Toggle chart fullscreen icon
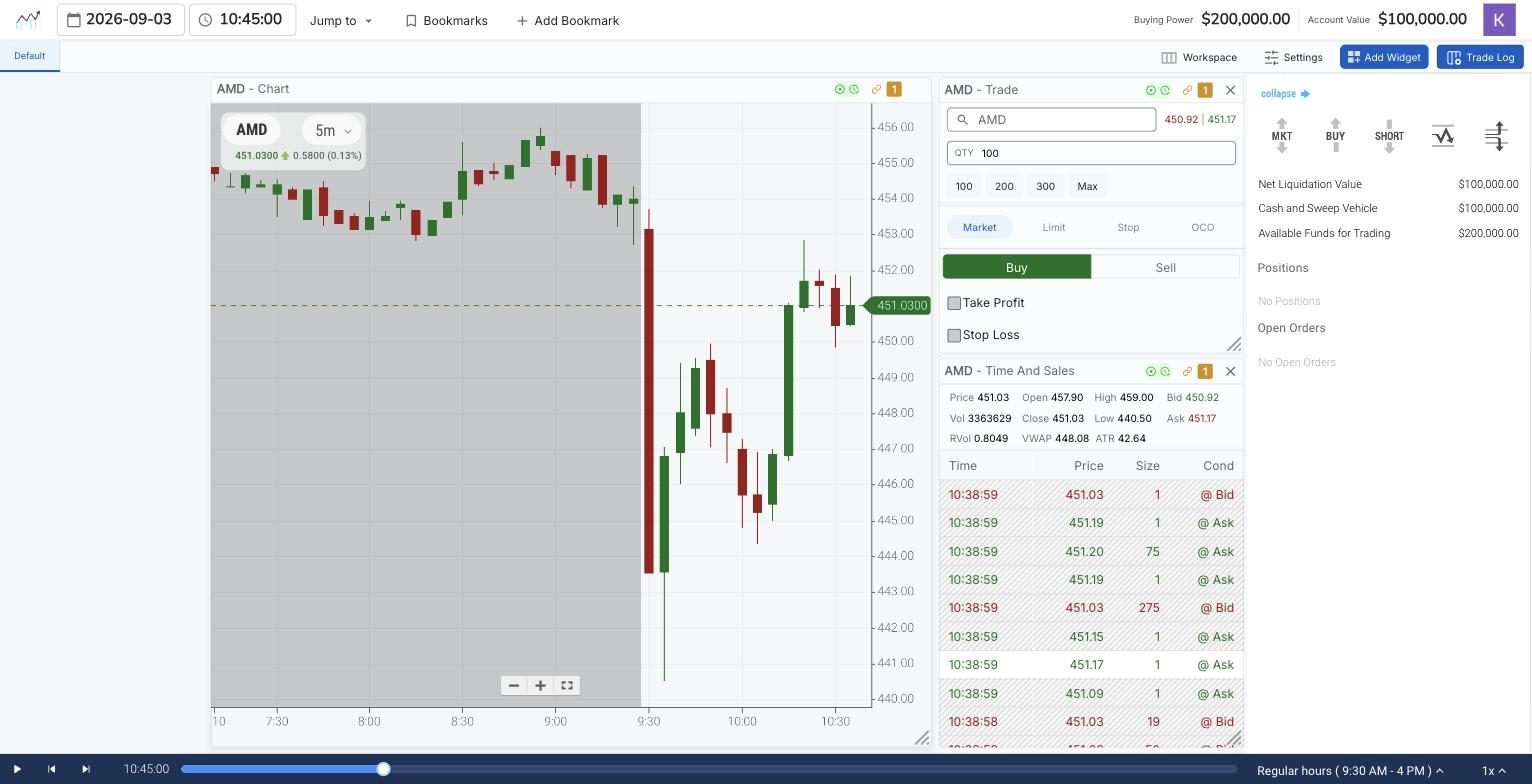This screenshot has height=784, width=1532. (567, 685)
